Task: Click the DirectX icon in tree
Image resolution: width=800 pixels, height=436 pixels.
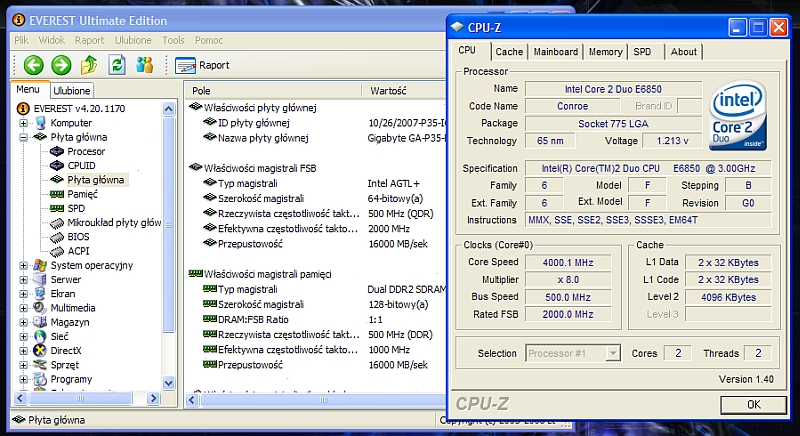Action: click(x=40, y=351)
